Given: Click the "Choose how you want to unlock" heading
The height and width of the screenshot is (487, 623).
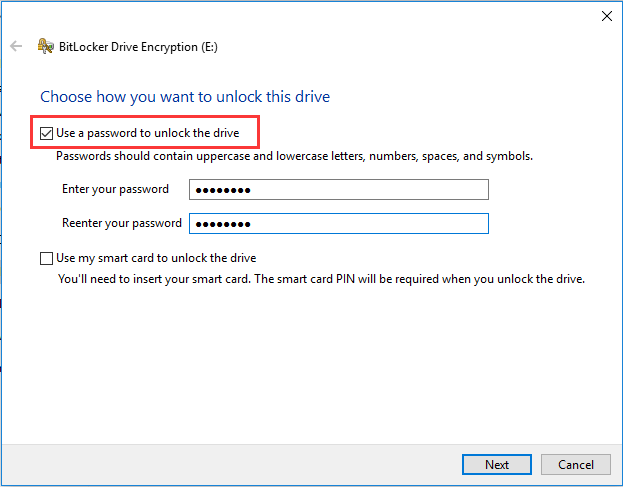Looking at the screenshot, I should click(185, 97).
